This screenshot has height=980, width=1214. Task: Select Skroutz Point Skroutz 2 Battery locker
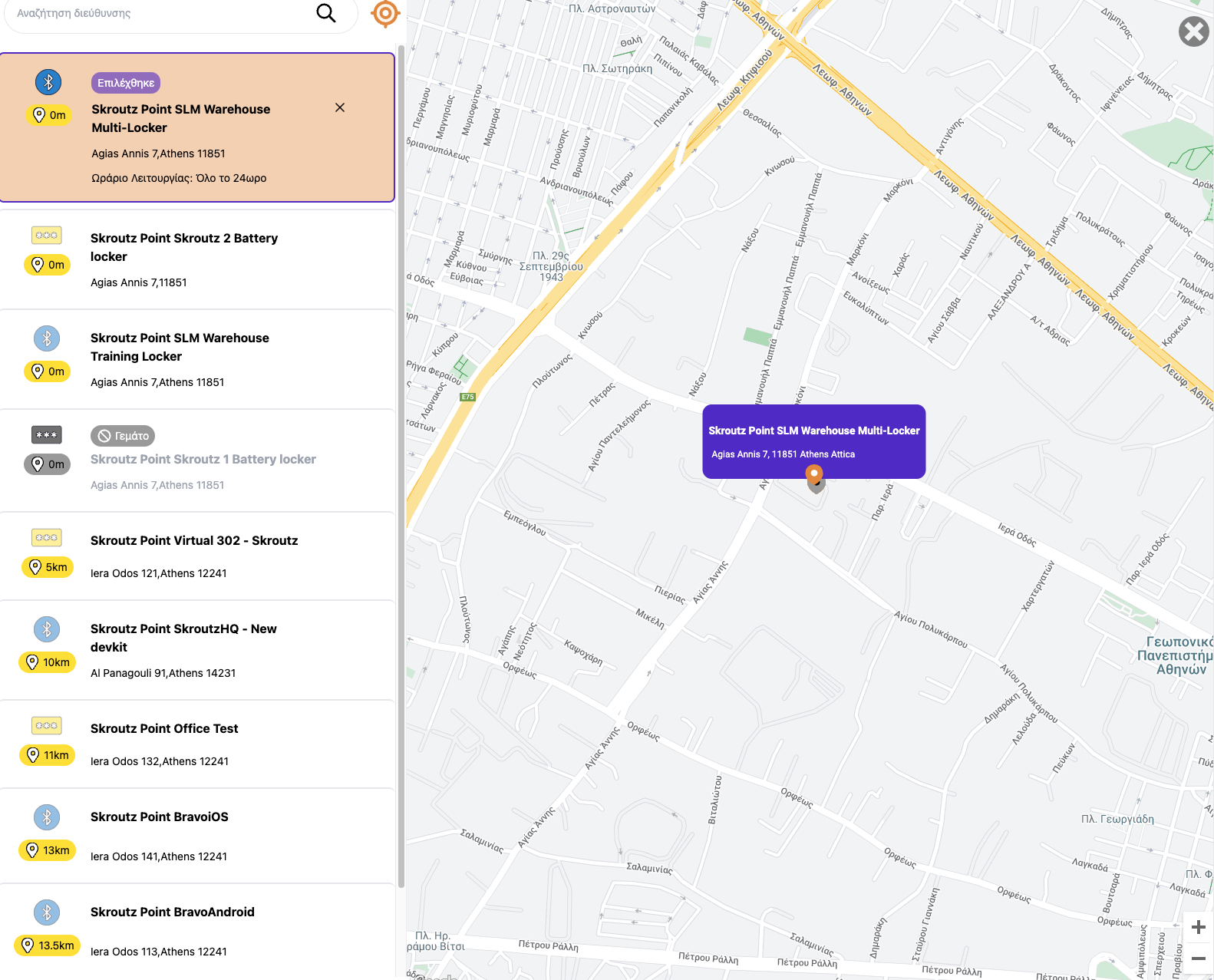(x=197, y=259)
